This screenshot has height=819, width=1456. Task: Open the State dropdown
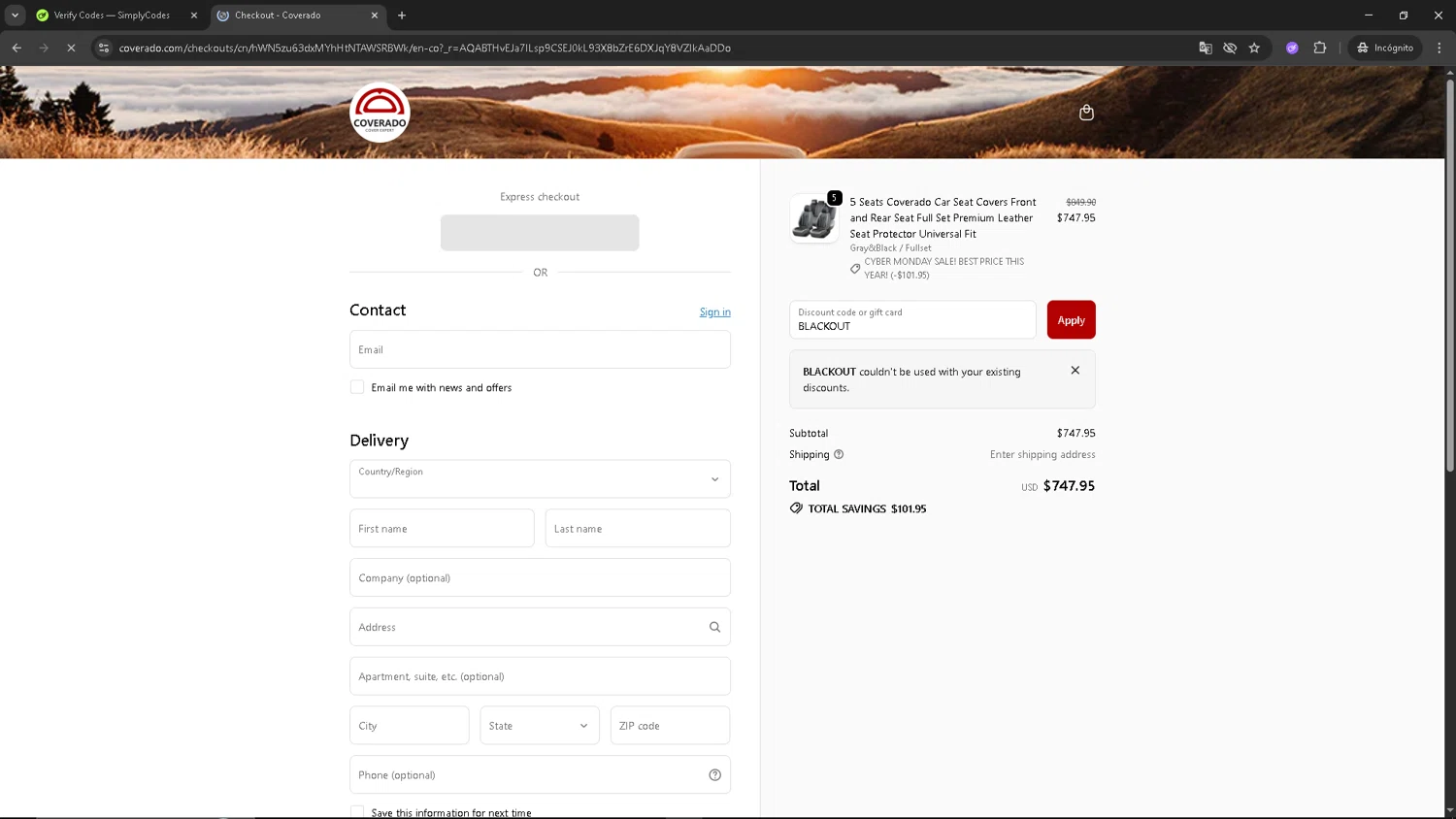[x=540, y=726]
